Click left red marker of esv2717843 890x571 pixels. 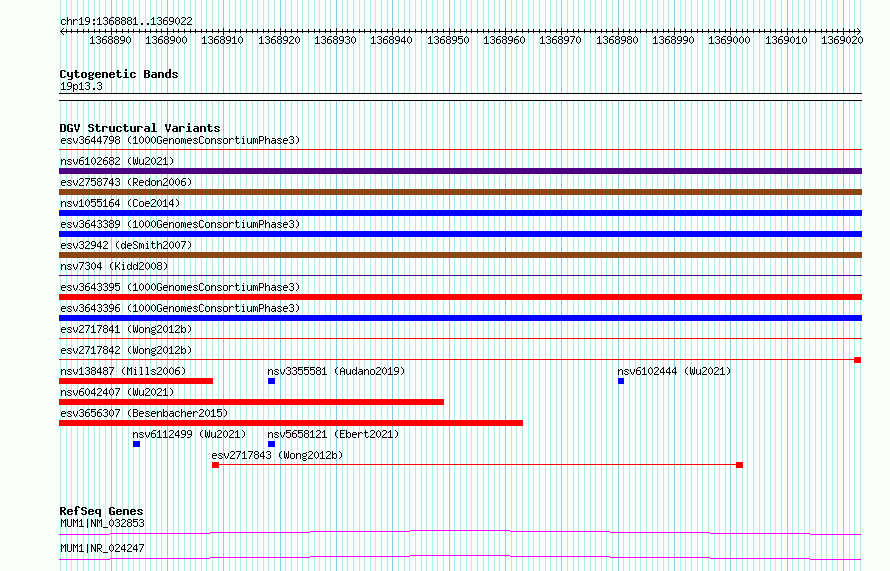point(215,465)
